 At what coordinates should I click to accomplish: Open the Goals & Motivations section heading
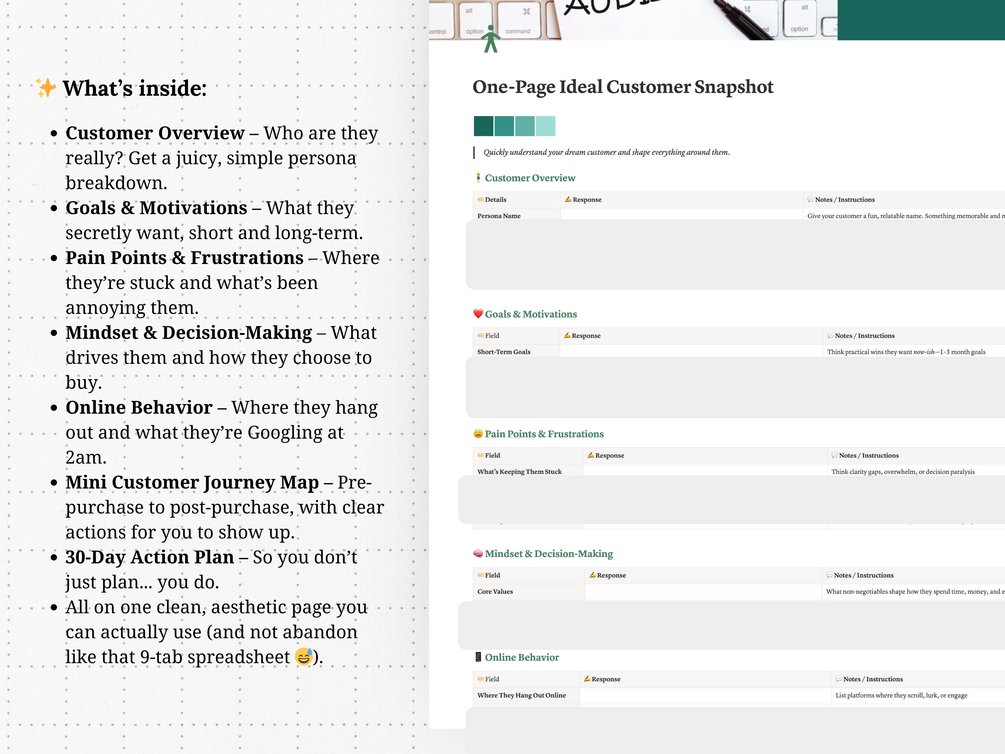click(531, 314)
